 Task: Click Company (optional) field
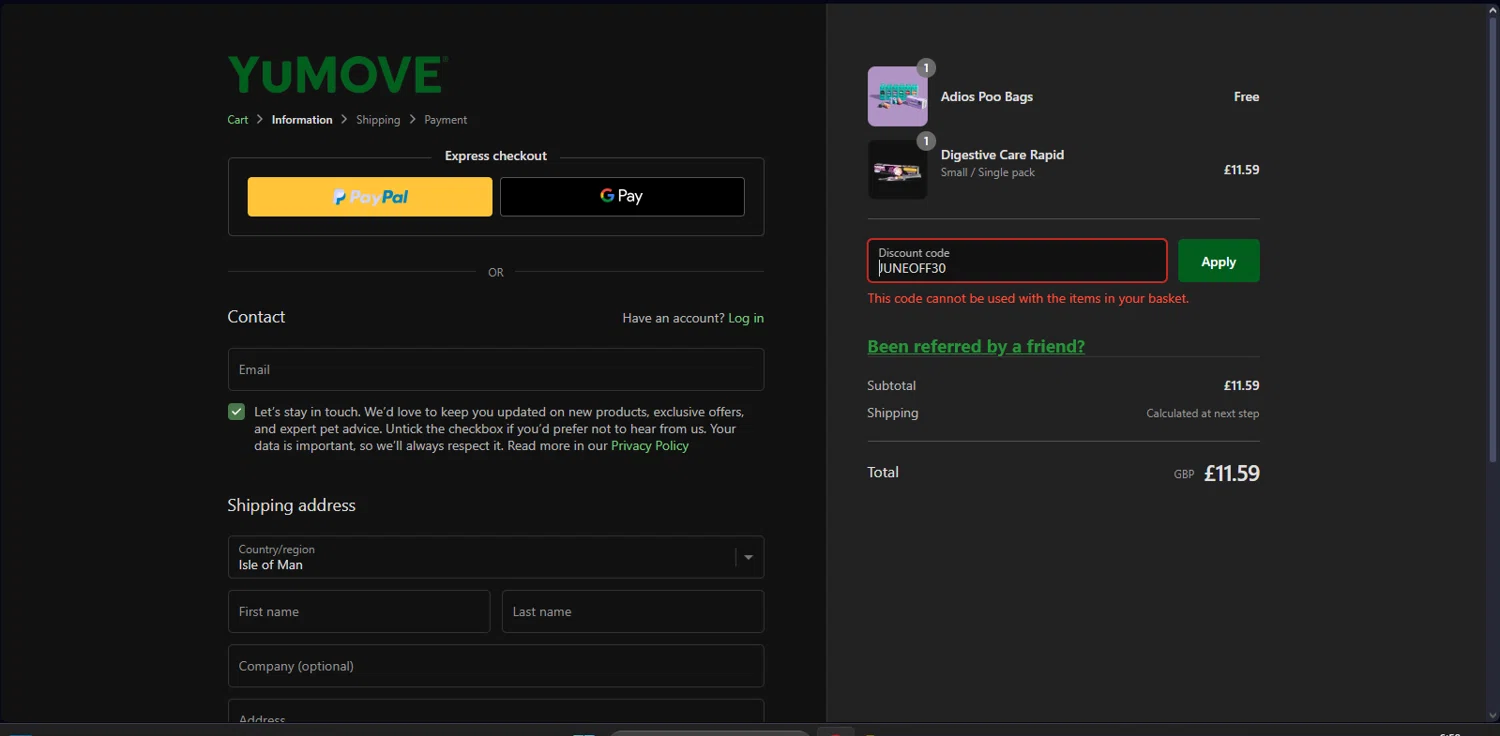(496, 665)
